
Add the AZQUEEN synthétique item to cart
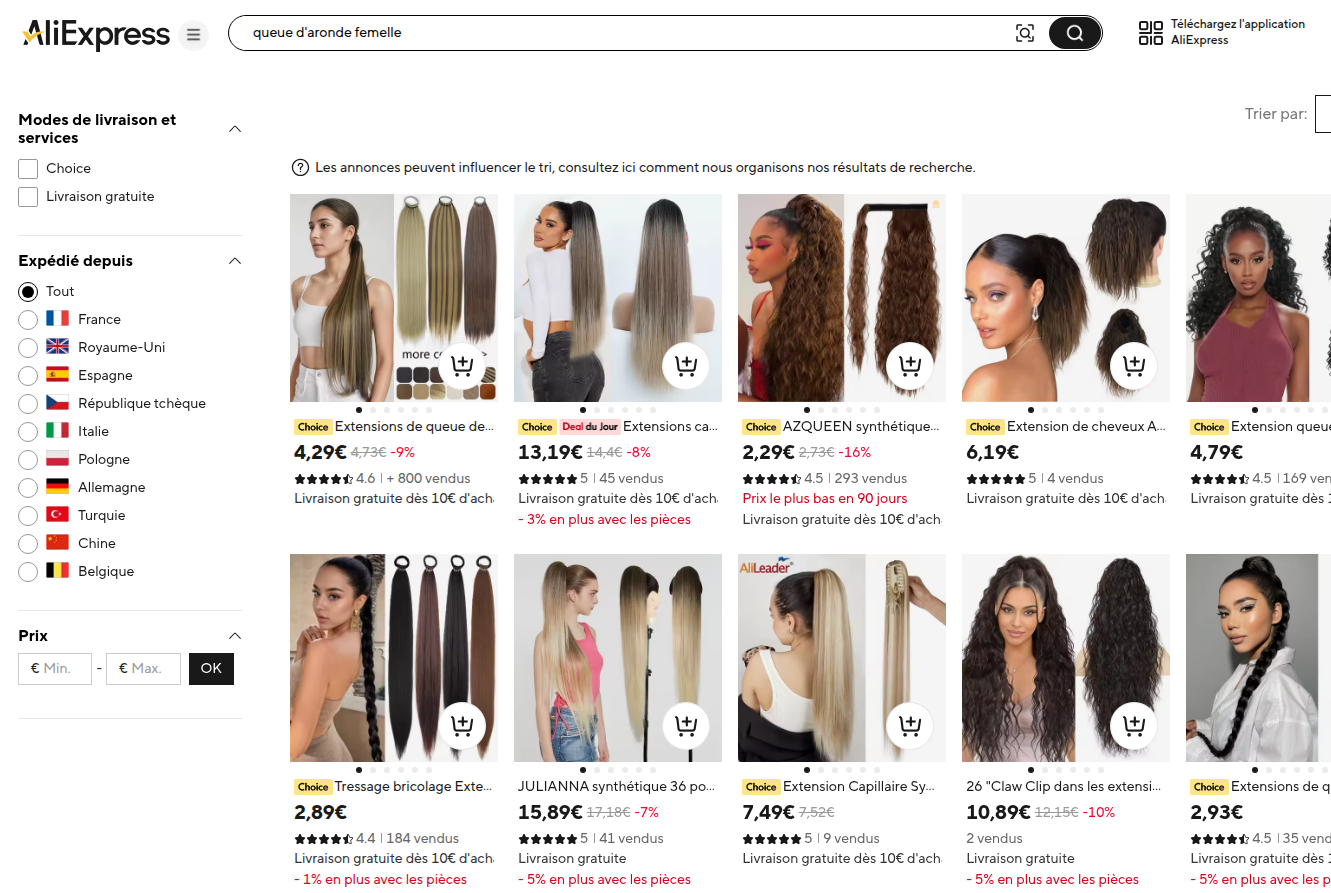click(909, 365)
